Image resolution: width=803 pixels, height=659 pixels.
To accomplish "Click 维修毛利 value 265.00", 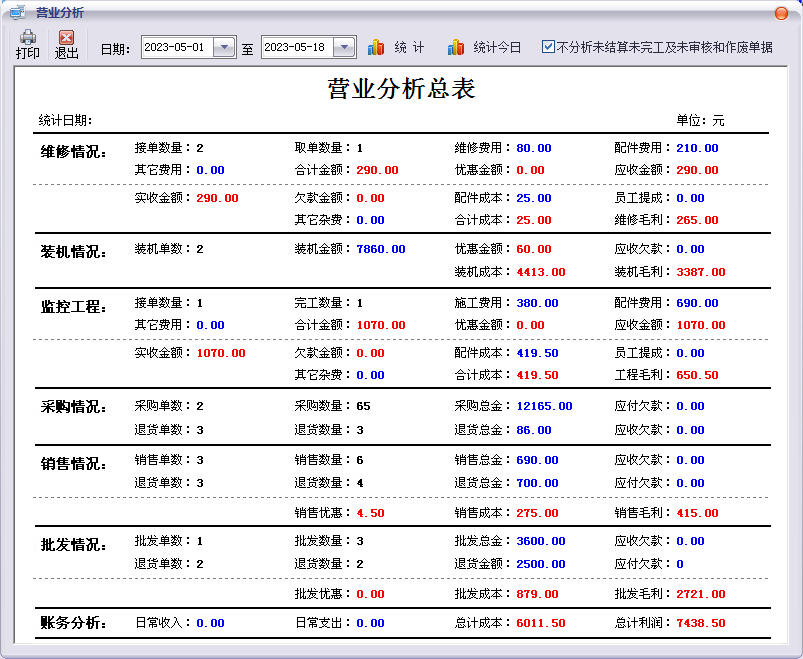I will click(697, 220).
